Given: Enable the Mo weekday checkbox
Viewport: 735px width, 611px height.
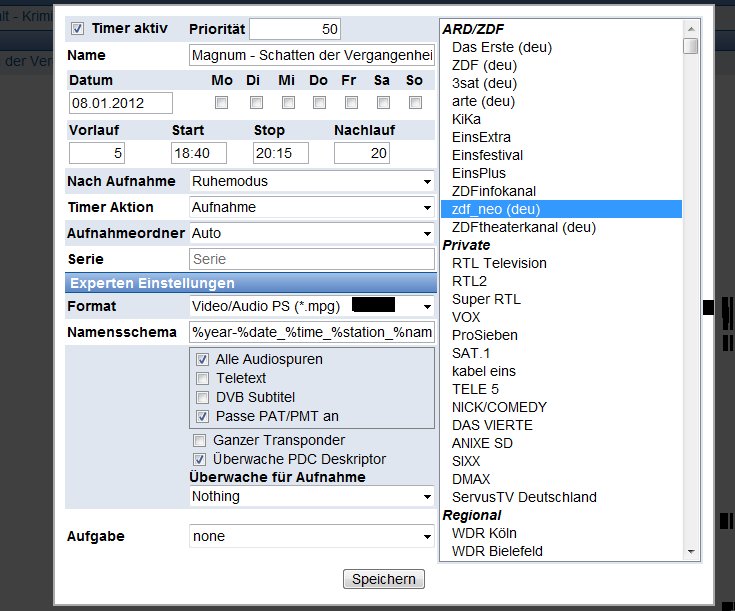Looking at the screenshot, I should click(x=222, y=103).
